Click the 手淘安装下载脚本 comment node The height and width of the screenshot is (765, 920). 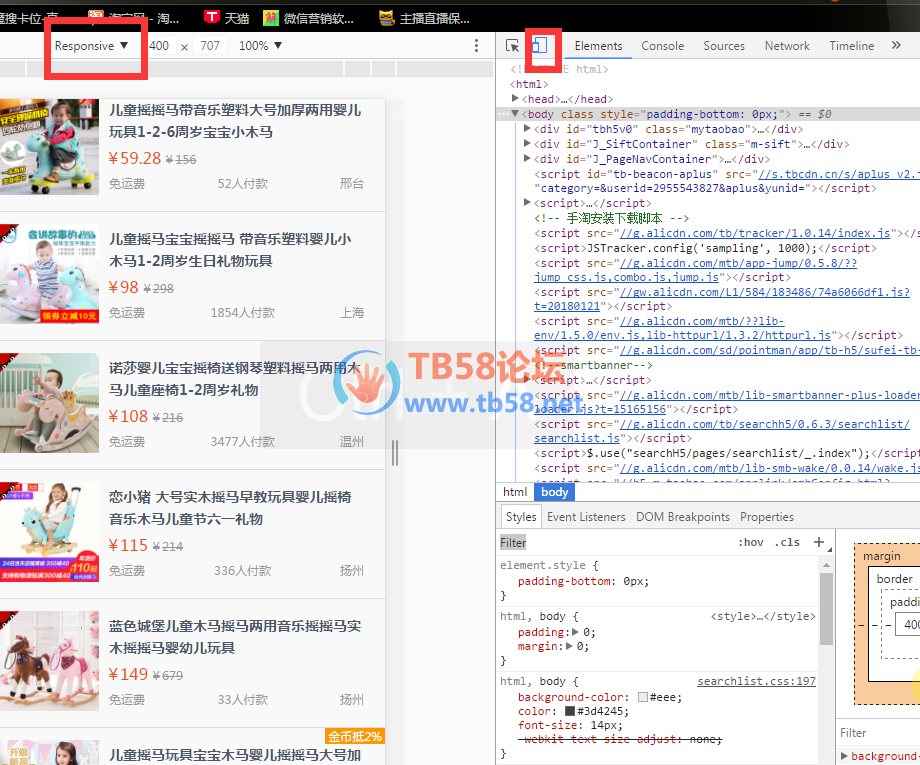pyautogui.click(x=611, y=218)
